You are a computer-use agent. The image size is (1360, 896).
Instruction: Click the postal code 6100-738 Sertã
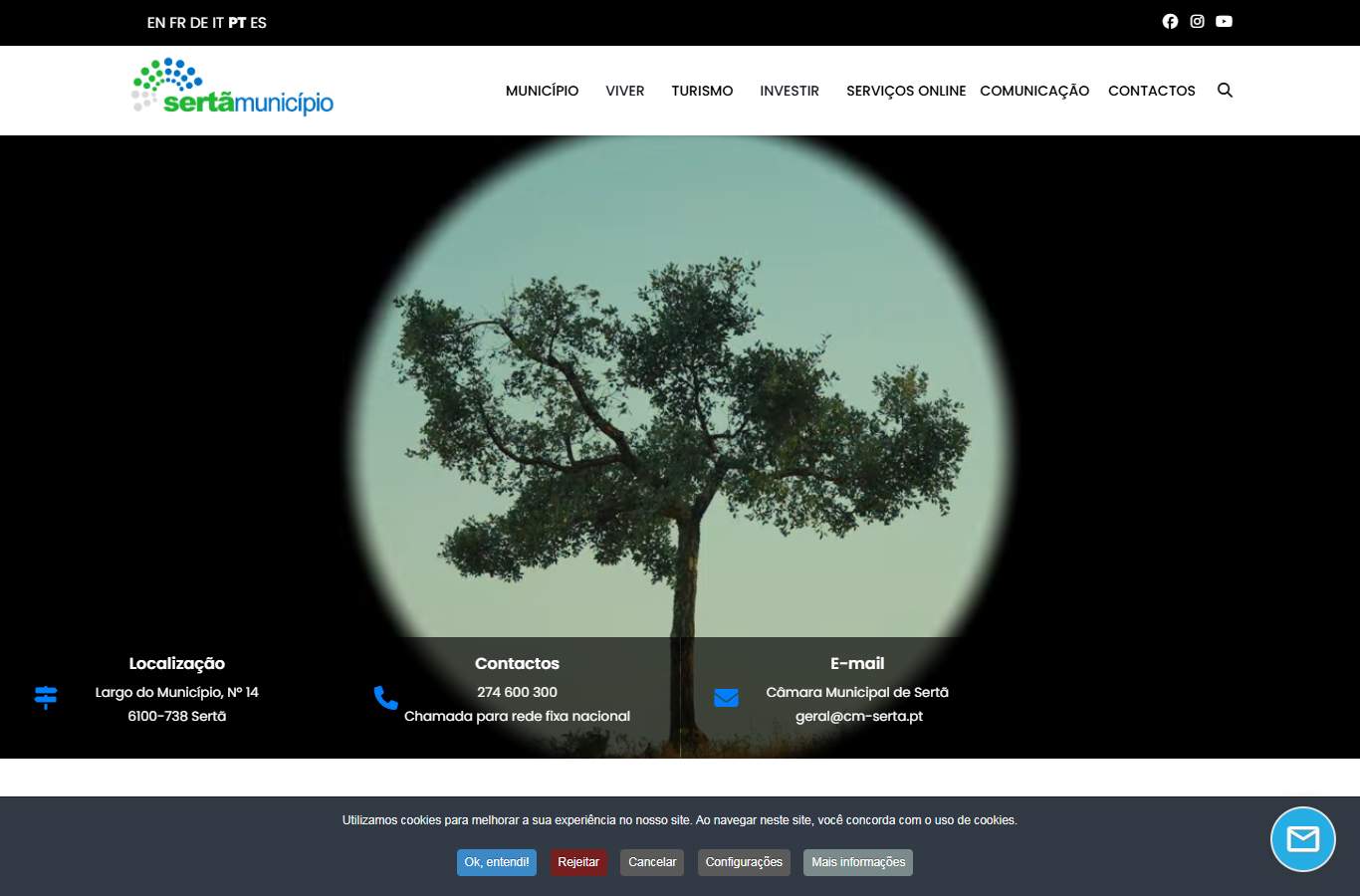pyautogui.click(x=177, y=716)
